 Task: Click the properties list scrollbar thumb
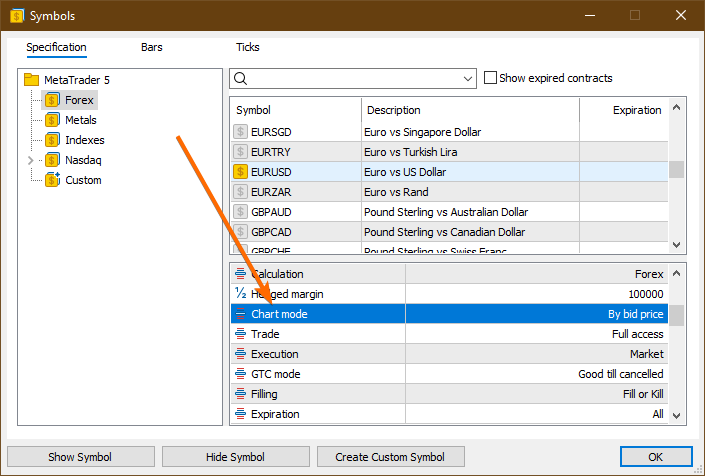tap(676, 315)
